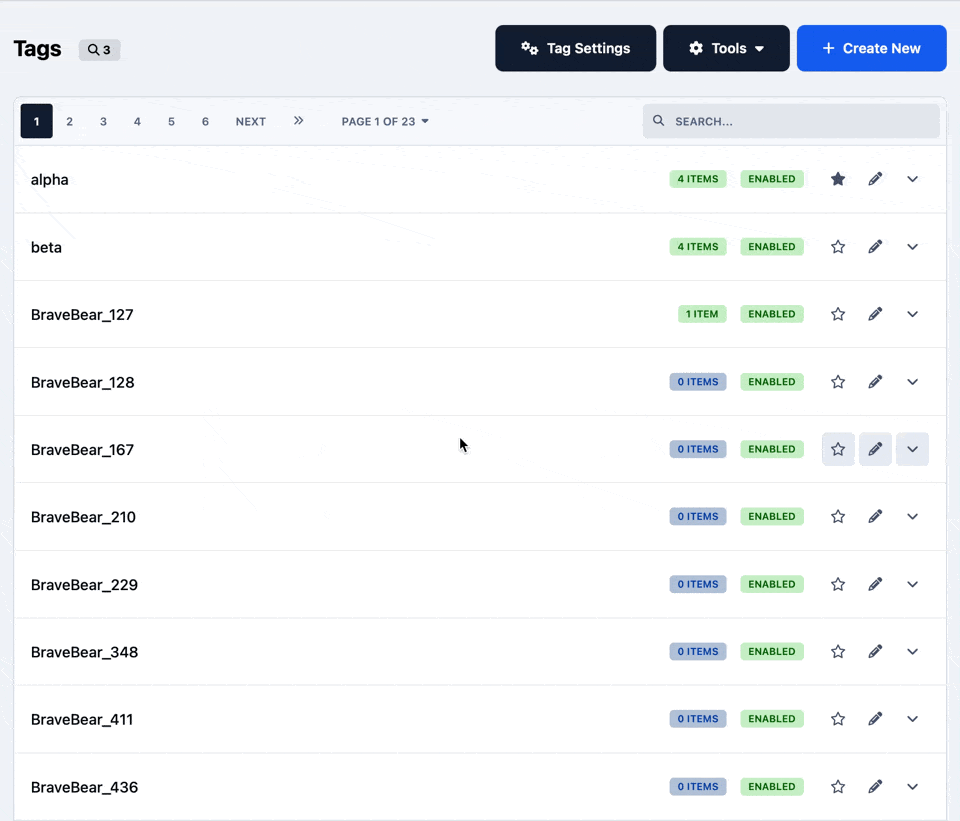960x821 pixels.
Task: Star the BraveBear_436 tag
Action: pos(838,787)
